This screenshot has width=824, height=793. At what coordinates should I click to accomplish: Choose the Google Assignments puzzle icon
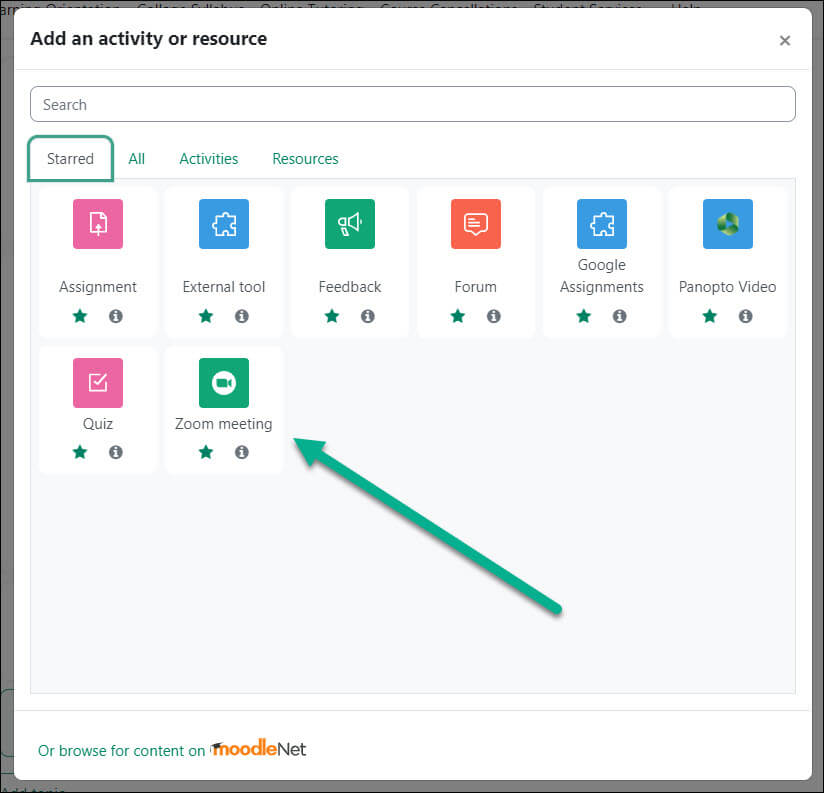(602, 224)
